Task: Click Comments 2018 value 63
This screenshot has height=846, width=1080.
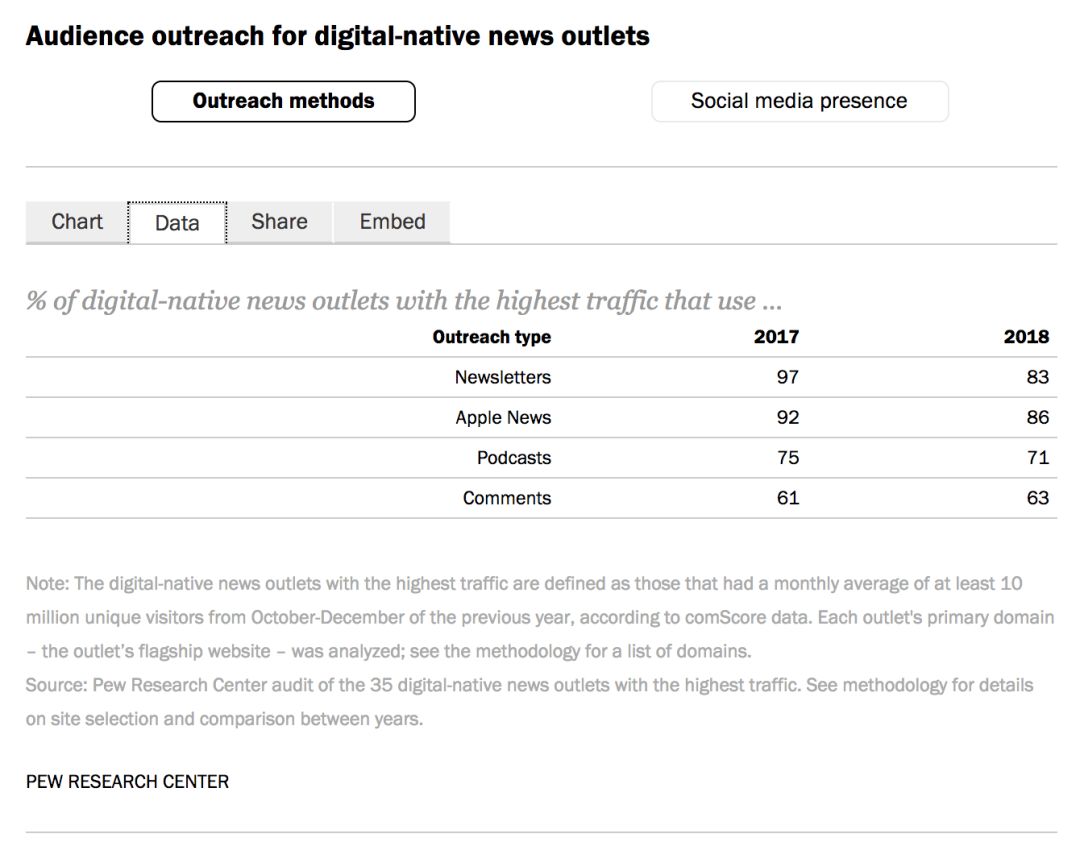Action: tap(1038, 498)
